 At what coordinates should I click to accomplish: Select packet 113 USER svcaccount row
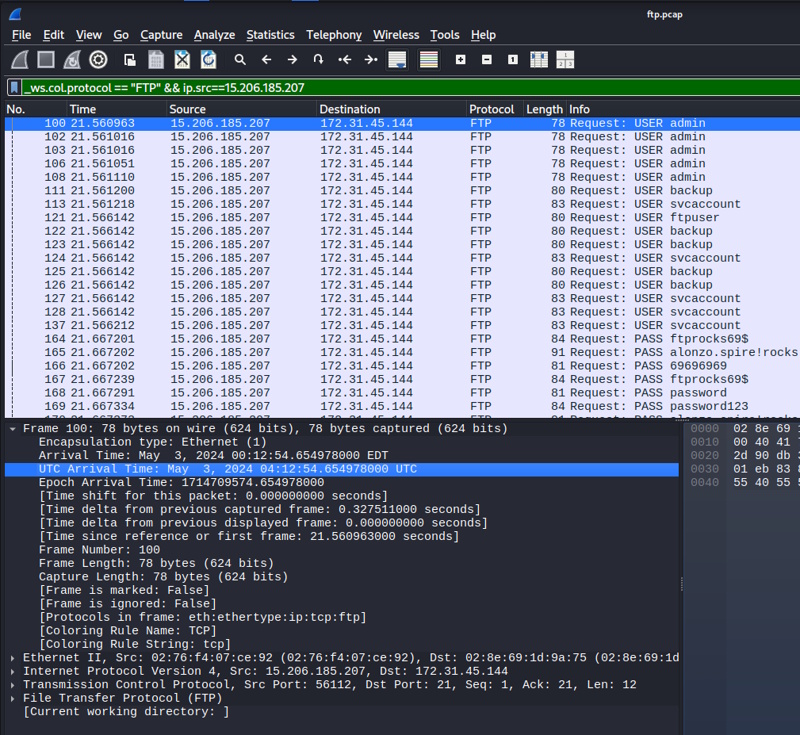pos(402,204)
